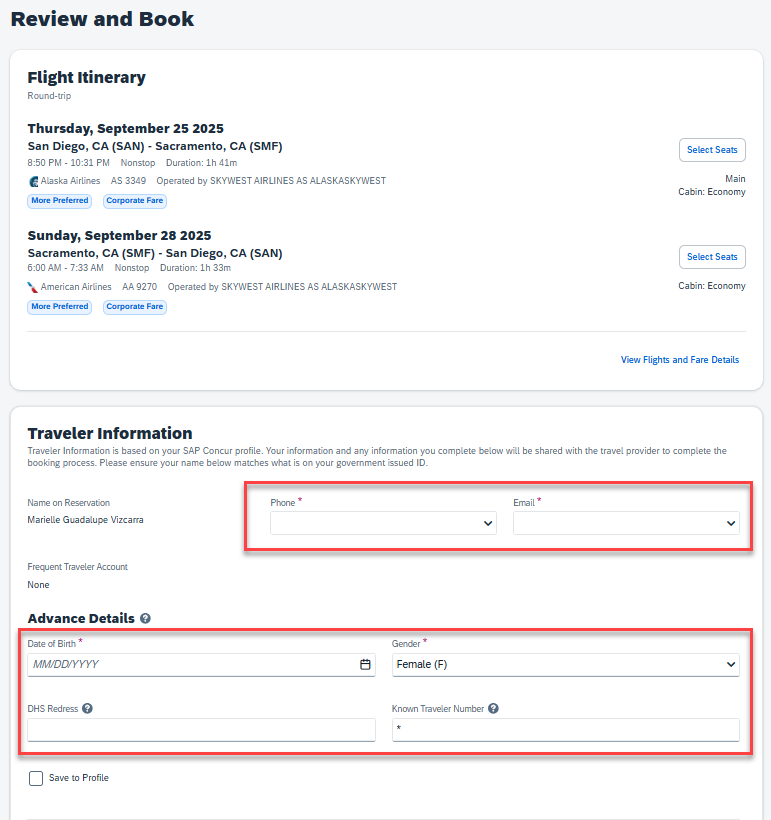This screenshot has width=771, height=820.
Task: Focus the Known Traveler Number field
Action: click(565, 730)
